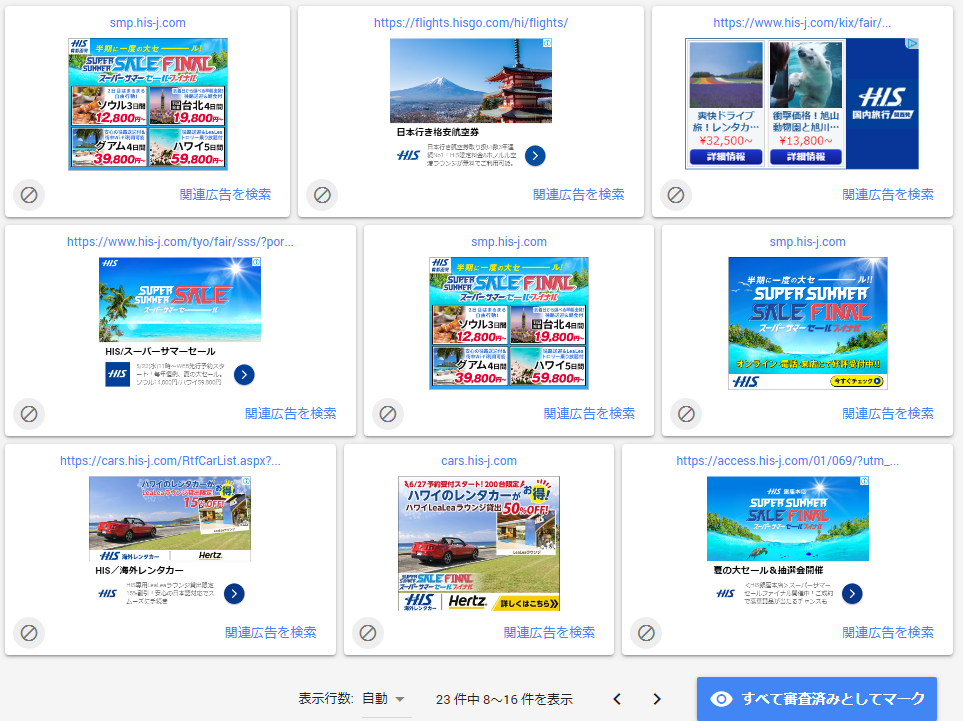Open the his-j.com/tyo/fair/sss URL link
This screenshot has width=963, height=721.
click(x=180, y=242)
